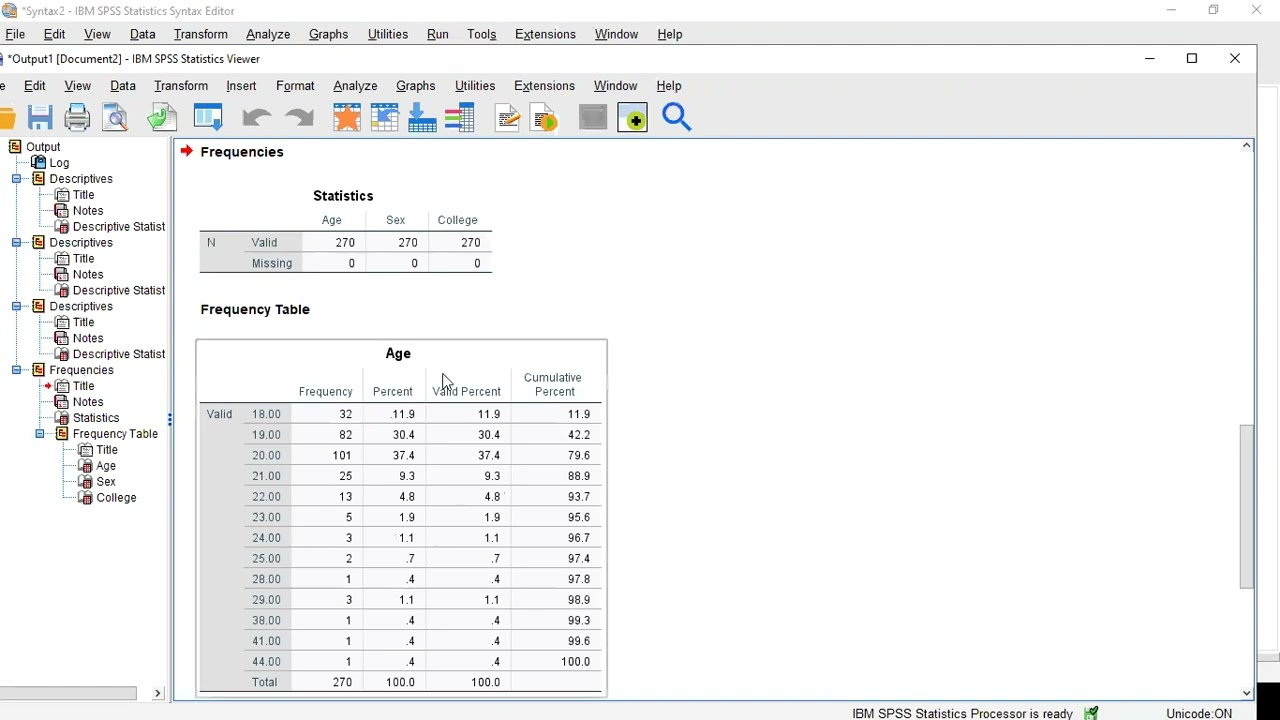Select Log item in the outline
1280x720 pixels.
(x=59, y=163)
